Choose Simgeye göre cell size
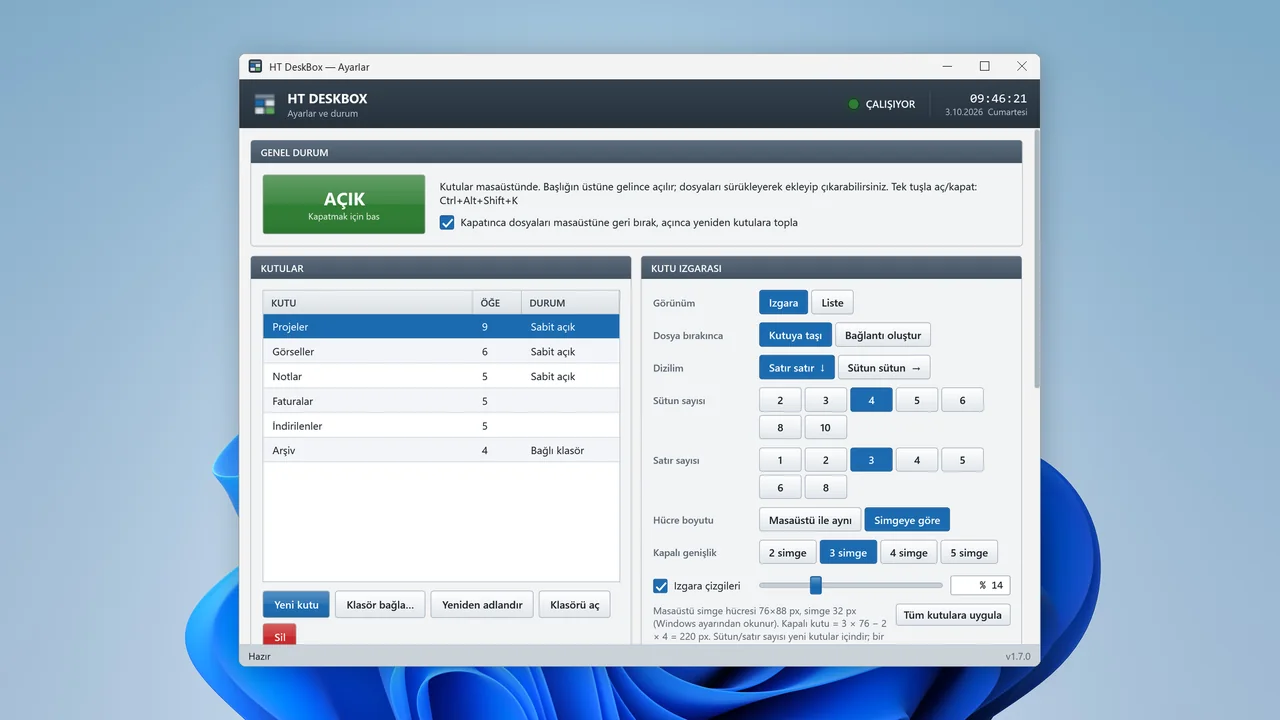Image resolution: width=1280 pixels, height=720 pixels. 907,520
